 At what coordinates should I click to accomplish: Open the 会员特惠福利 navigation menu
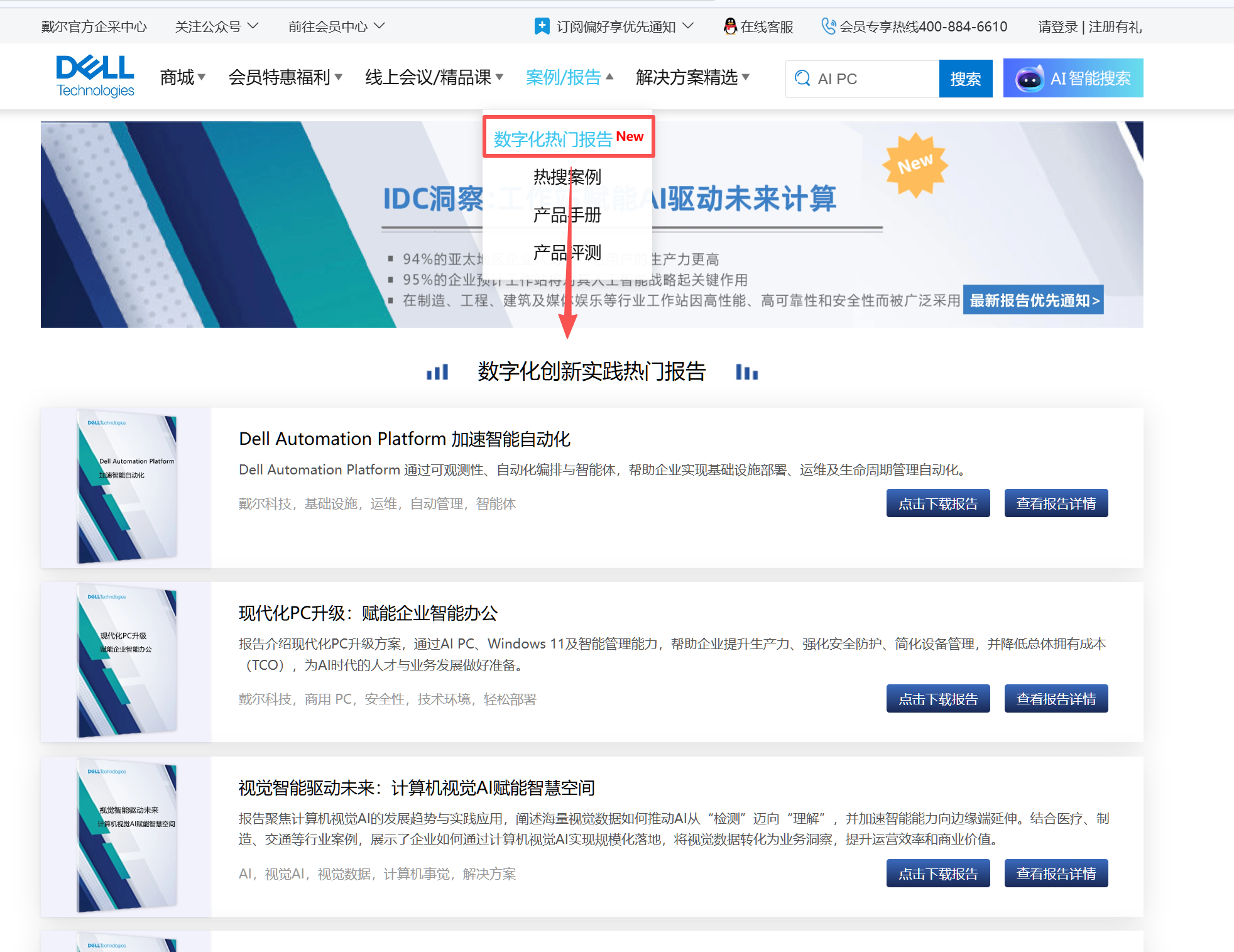pyautogui.click(x=285, y=77)
